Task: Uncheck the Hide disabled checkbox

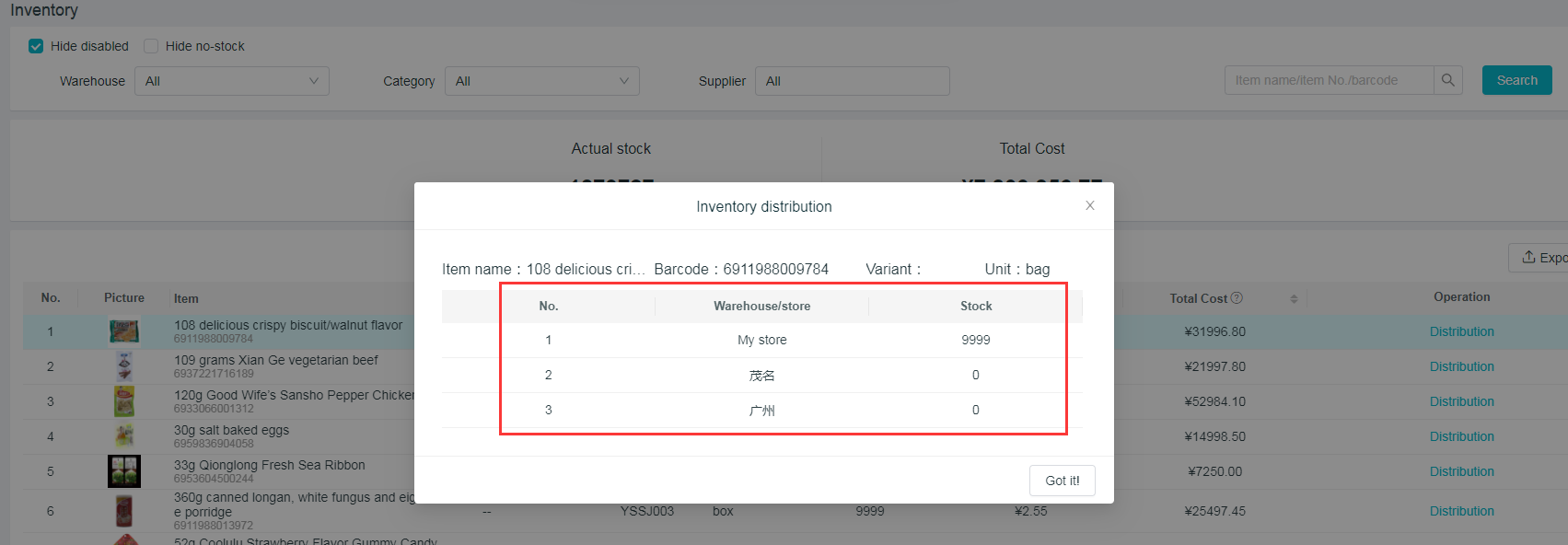Action: click(x=36, y=46)
